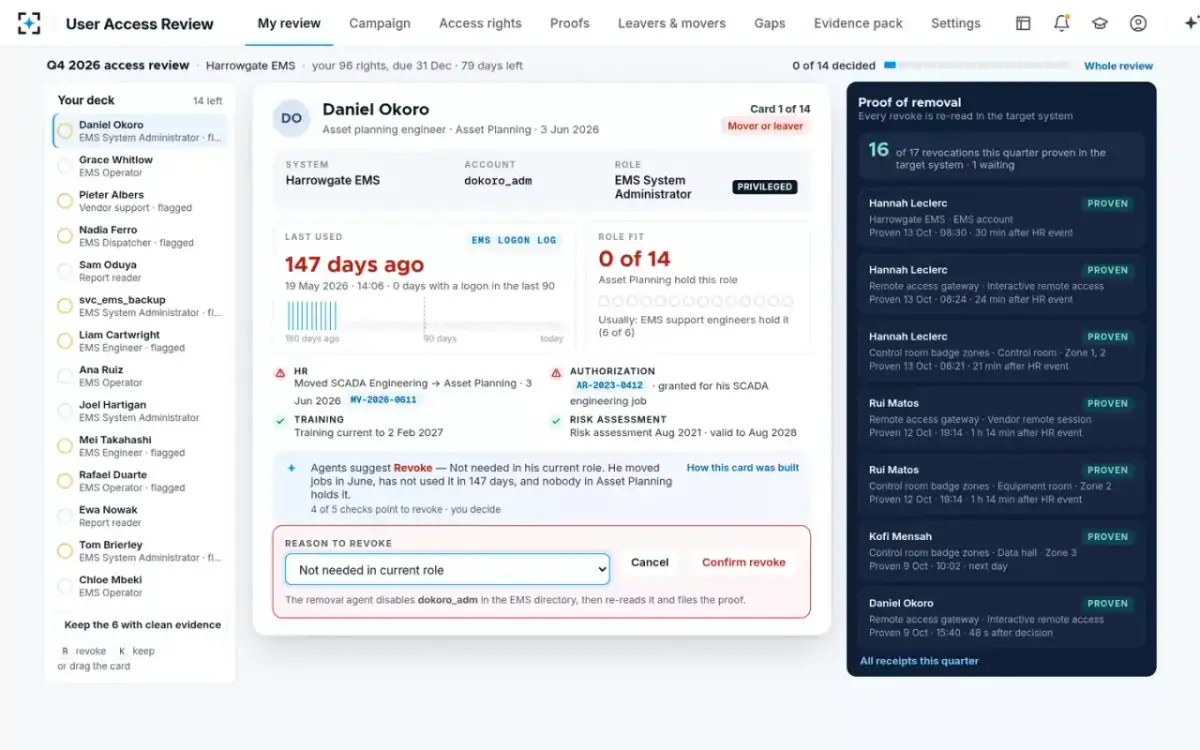The width and height of the screenshot is (1200, 750).
Task: Click the Risk Assessment green check icon
Action: (x=556, y=421)
